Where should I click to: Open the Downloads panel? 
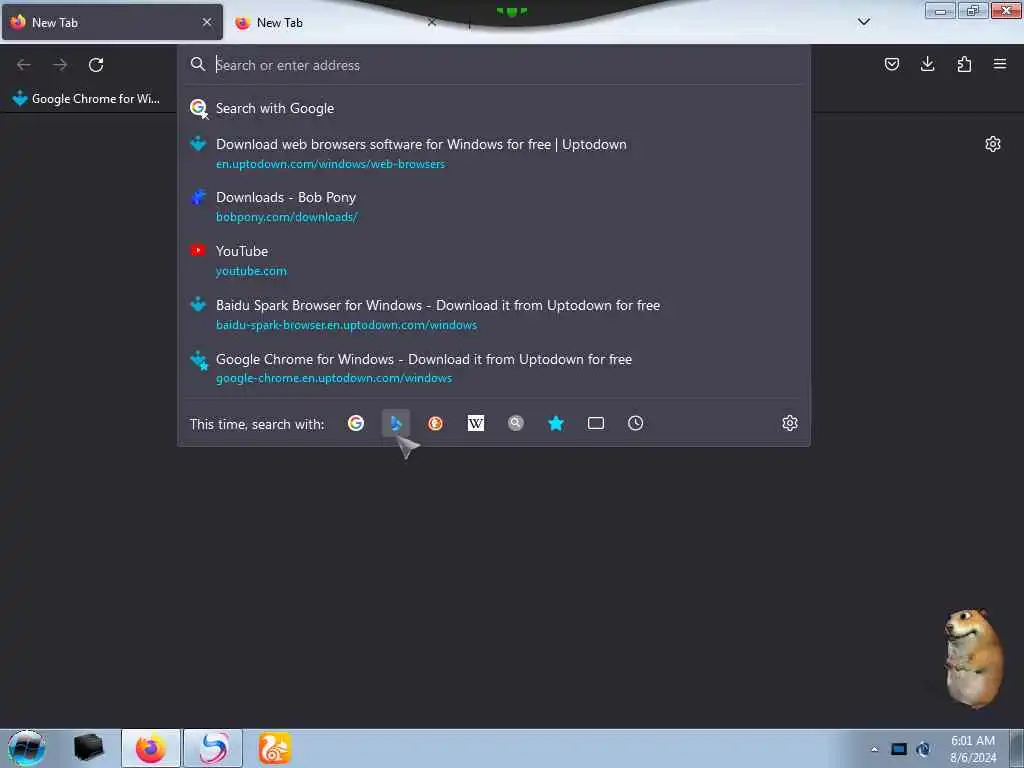pos(927,64)
